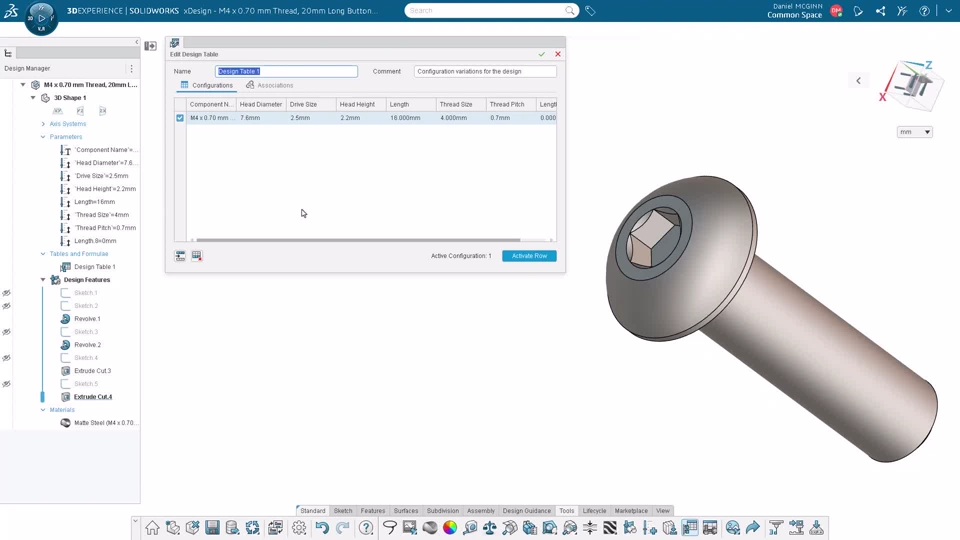
Task: Open the compass play button top left
Action: click(x=41, y=18)
